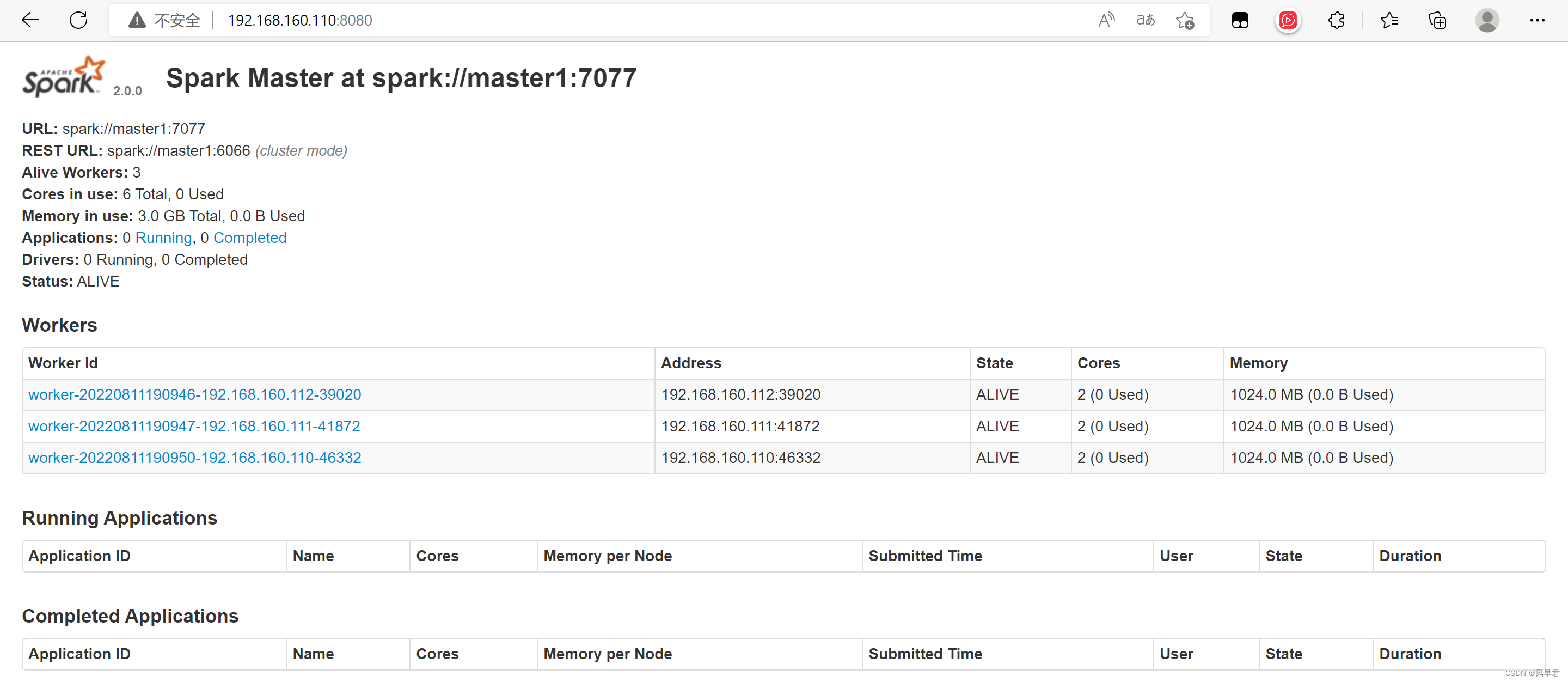1568x682 pixels.
Task: Open the Collections icon
Action: tap(1437, 20)
